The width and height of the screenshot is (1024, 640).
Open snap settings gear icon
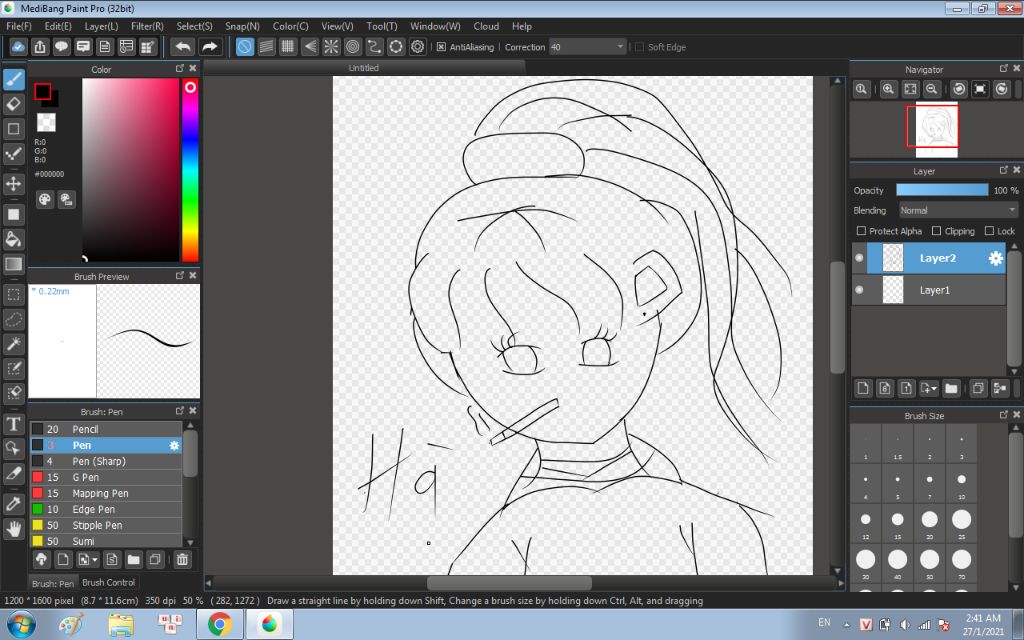[417, 47]
